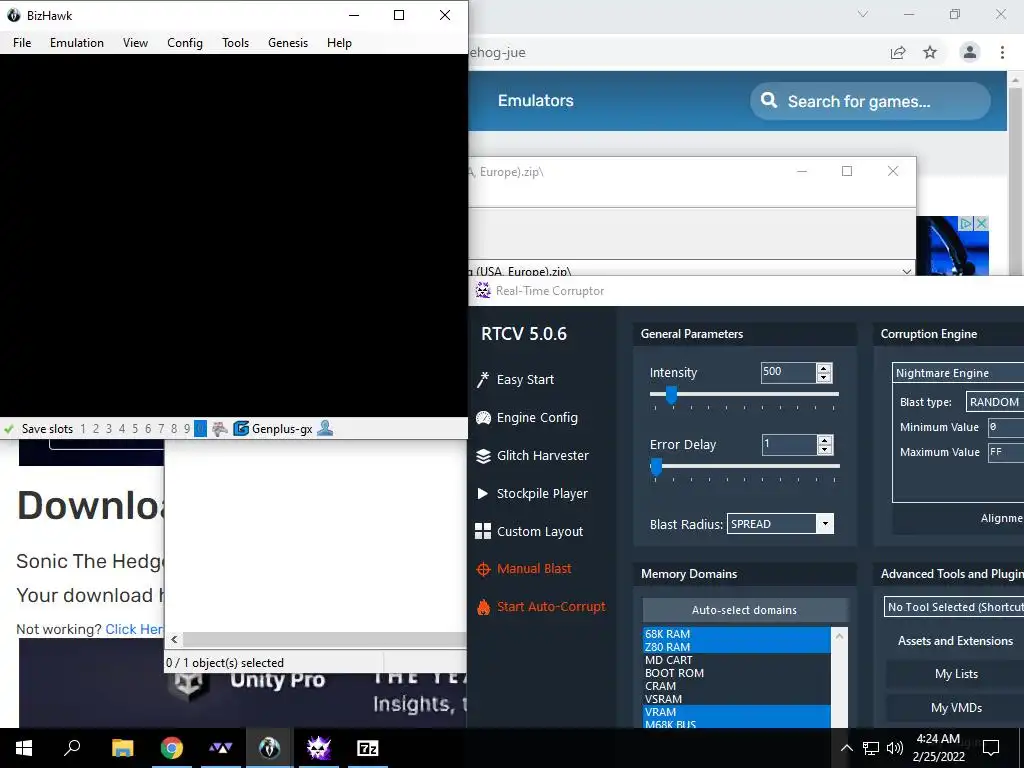The image size is (1024, 768).
Task: Click the Glitch Harvester stack icon
Action: coord(483,456)
